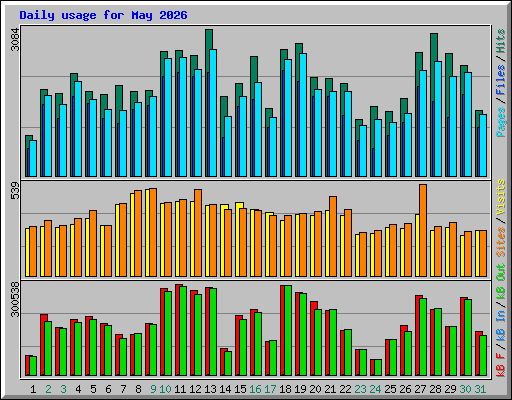
Task: Select the 'Sites' legend label
Action: (500, 242)
